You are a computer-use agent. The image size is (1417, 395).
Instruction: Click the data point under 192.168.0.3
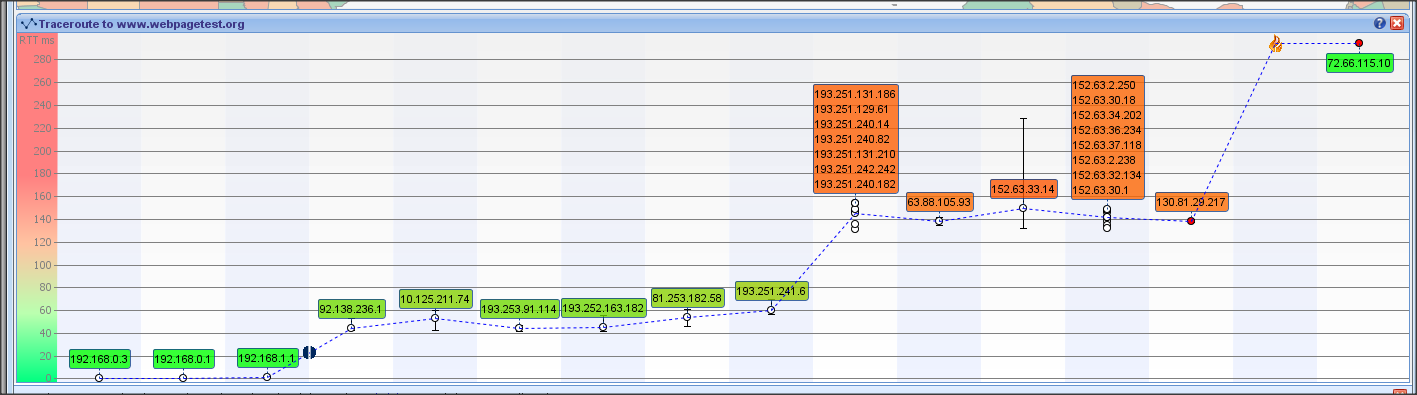click(99, 378)
